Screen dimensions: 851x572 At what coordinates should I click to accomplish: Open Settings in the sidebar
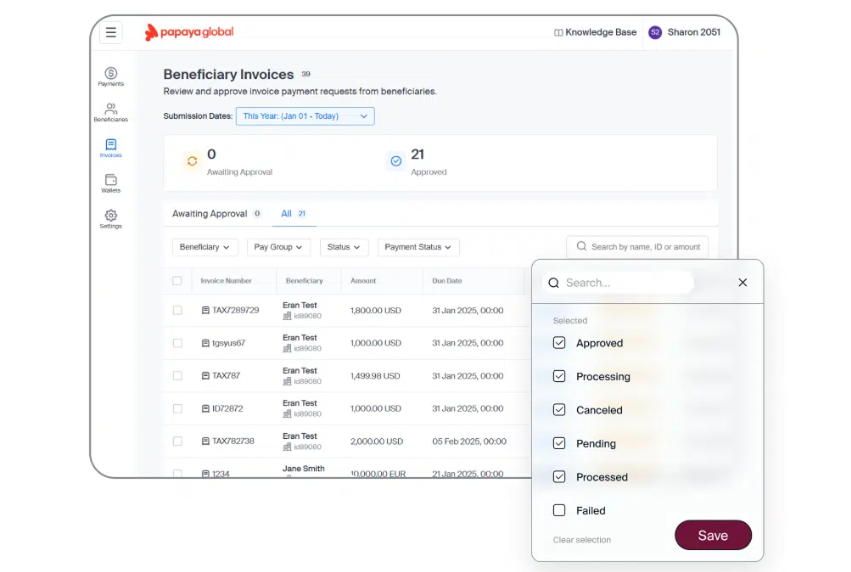click(111, 219)
